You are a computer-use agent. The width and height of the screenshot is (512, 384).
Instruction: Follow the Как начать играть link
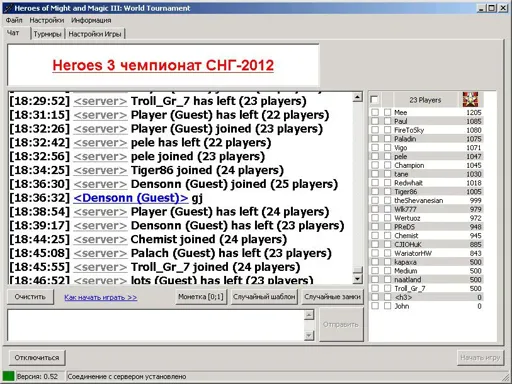click(101, 297)
